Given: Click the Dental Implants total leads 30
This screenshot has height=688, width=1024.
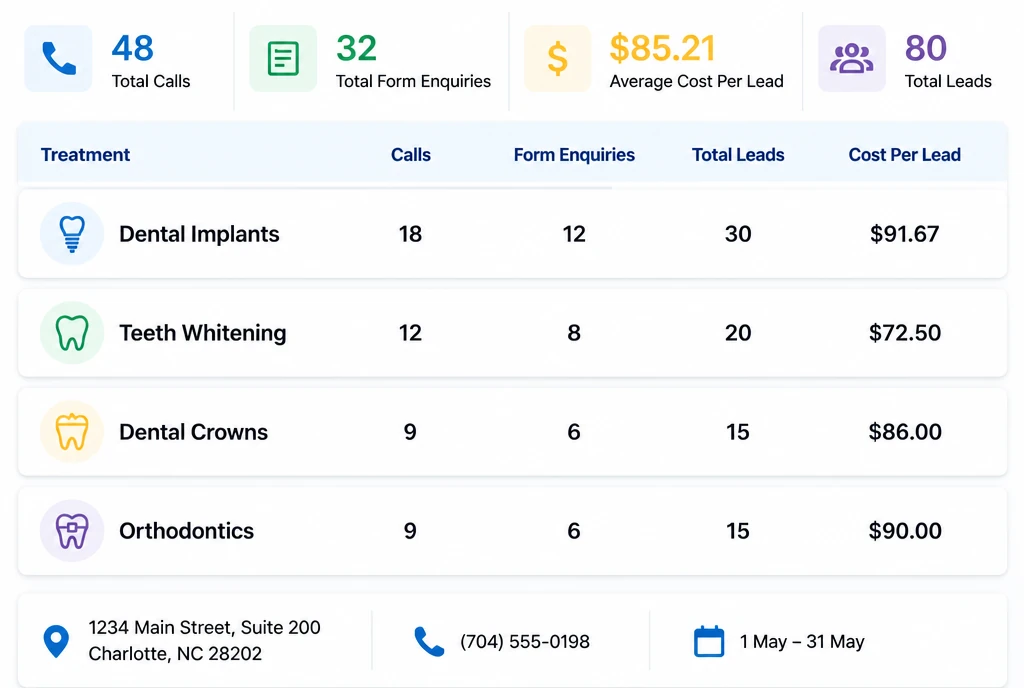Looking at the screenshot, I should (738, 234).
